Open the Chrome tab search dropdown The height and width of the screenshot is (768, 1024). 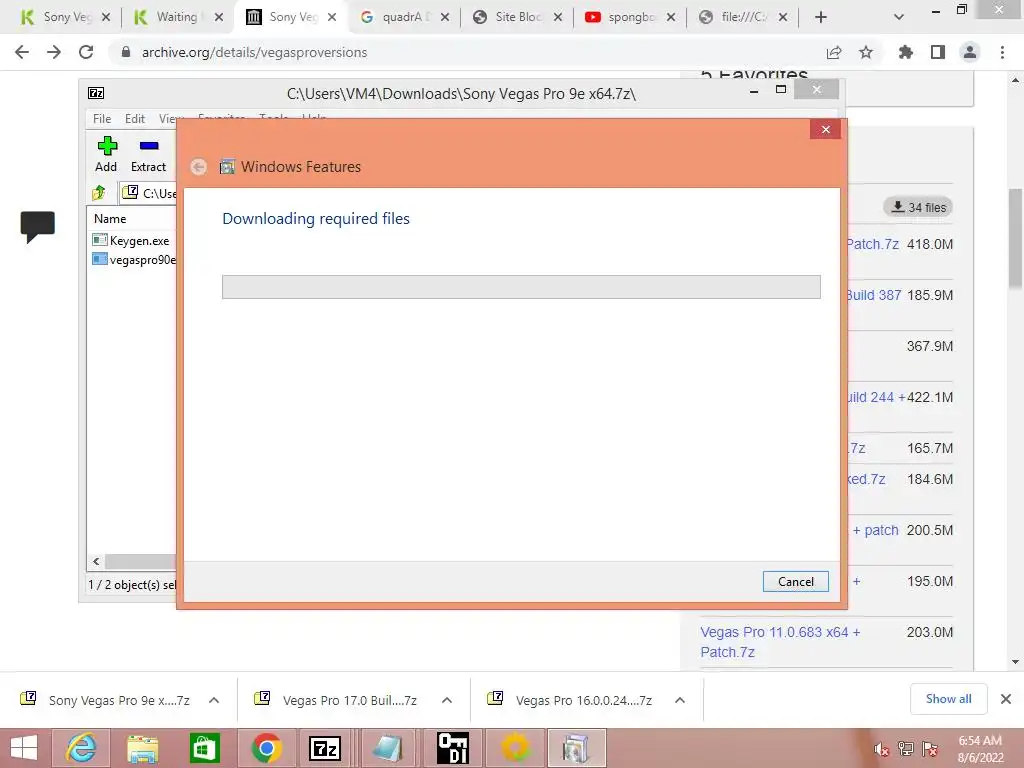pos(899,18)
